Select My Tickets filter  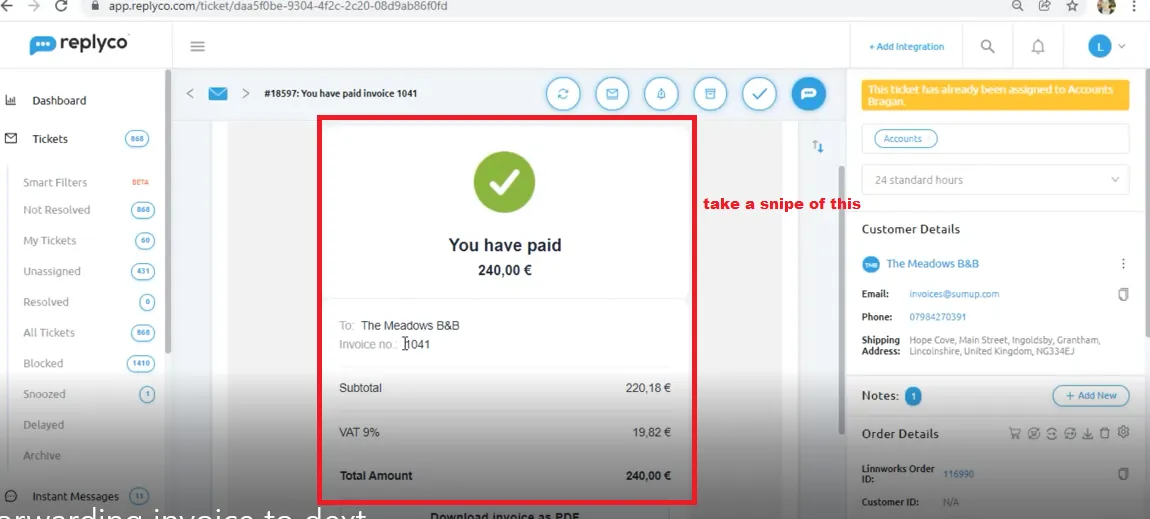coord(50,240)
